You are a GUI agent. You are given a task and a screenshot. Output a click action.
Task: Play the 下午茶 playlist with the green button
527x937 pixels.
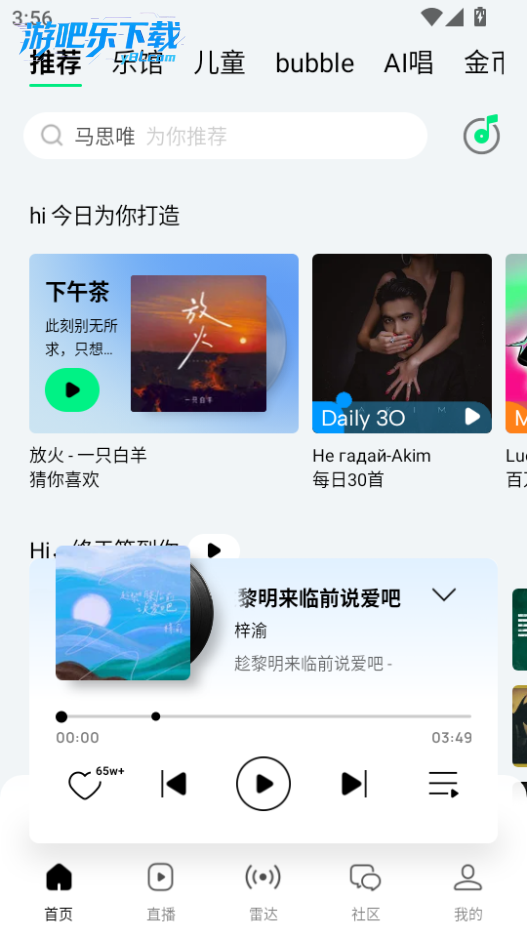click(72, 390)
